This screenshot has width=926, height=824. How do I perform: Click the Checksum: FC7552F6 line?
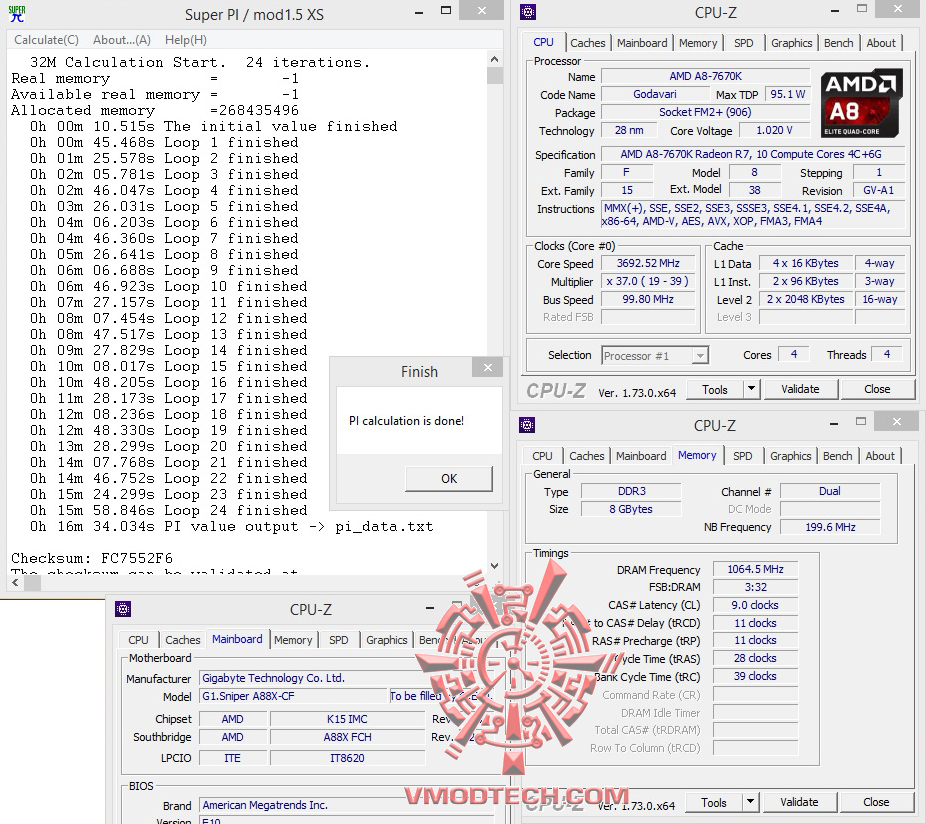tap(92, 558)
